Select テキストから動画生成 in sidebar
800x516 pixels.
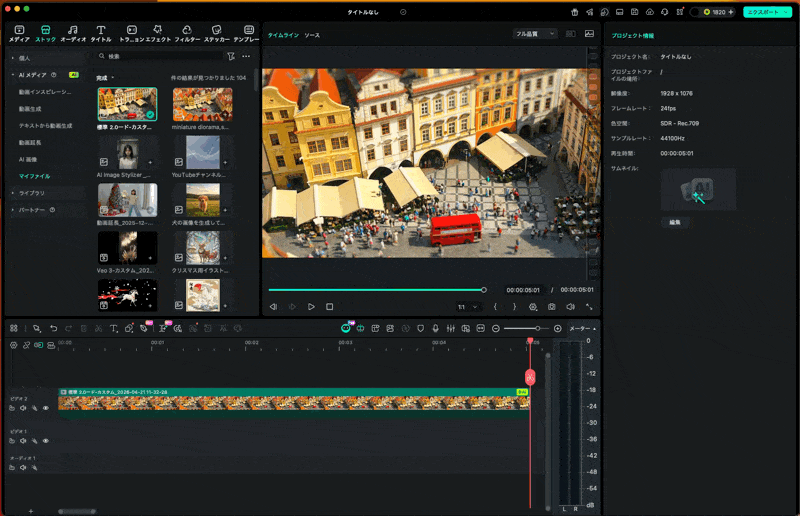[45, 126]
